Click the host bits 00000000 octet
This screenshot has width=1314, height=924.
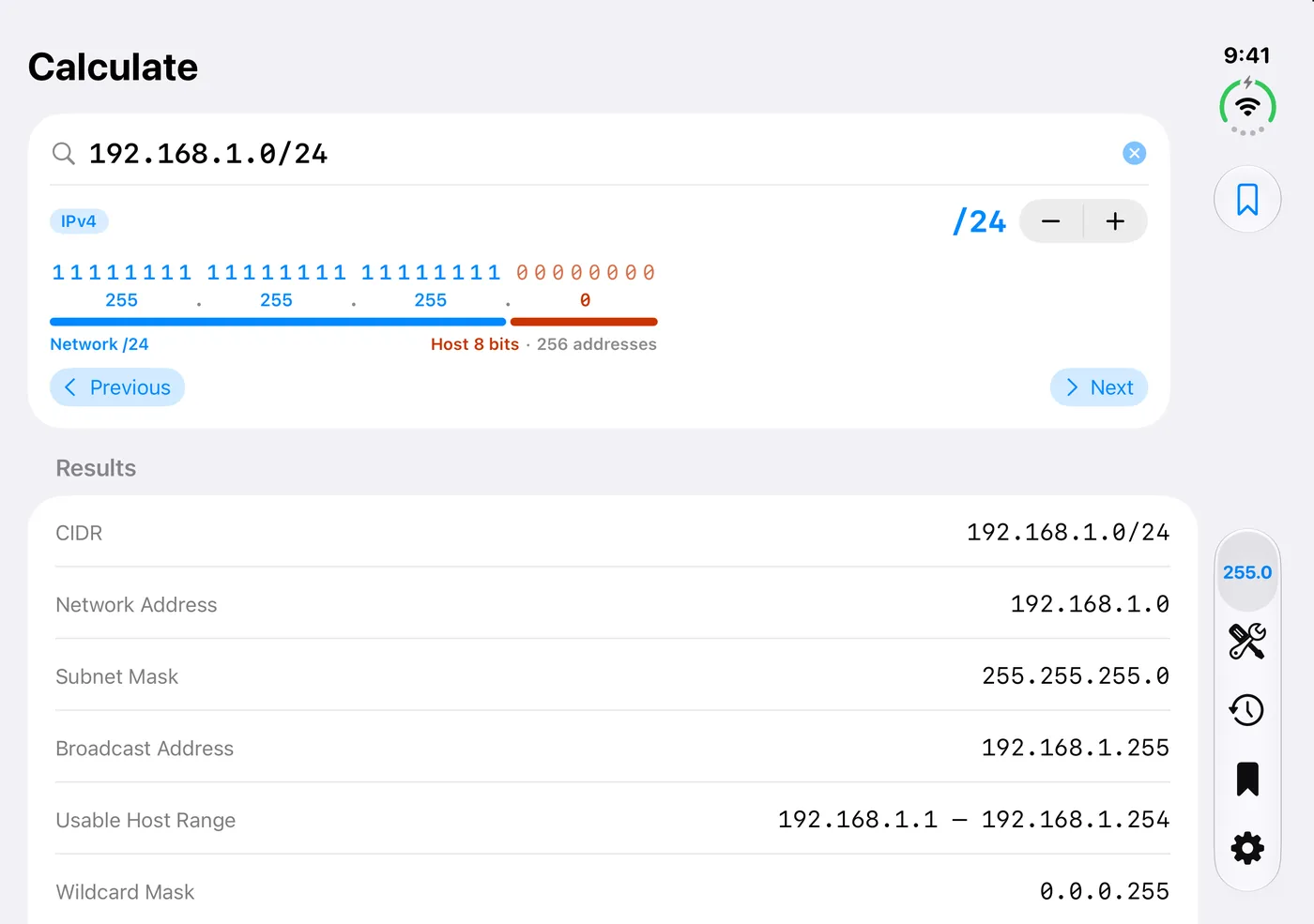[586, 273]
